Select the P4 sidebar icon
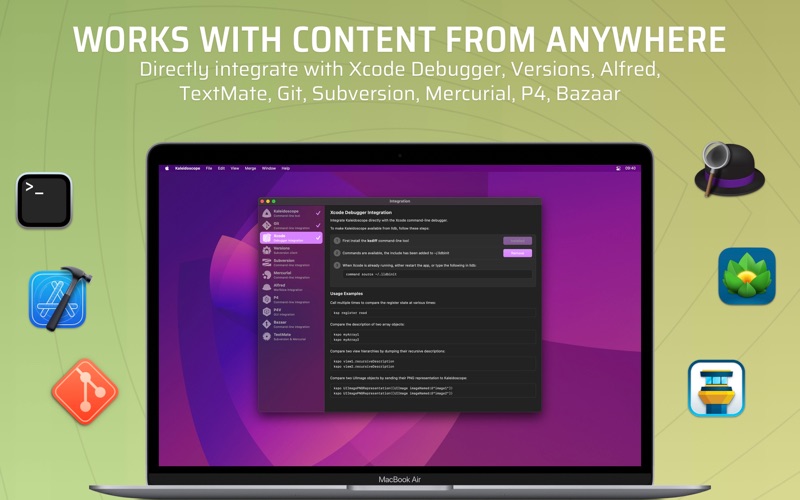This screenshot has width=800, height=500. [266, 299]
